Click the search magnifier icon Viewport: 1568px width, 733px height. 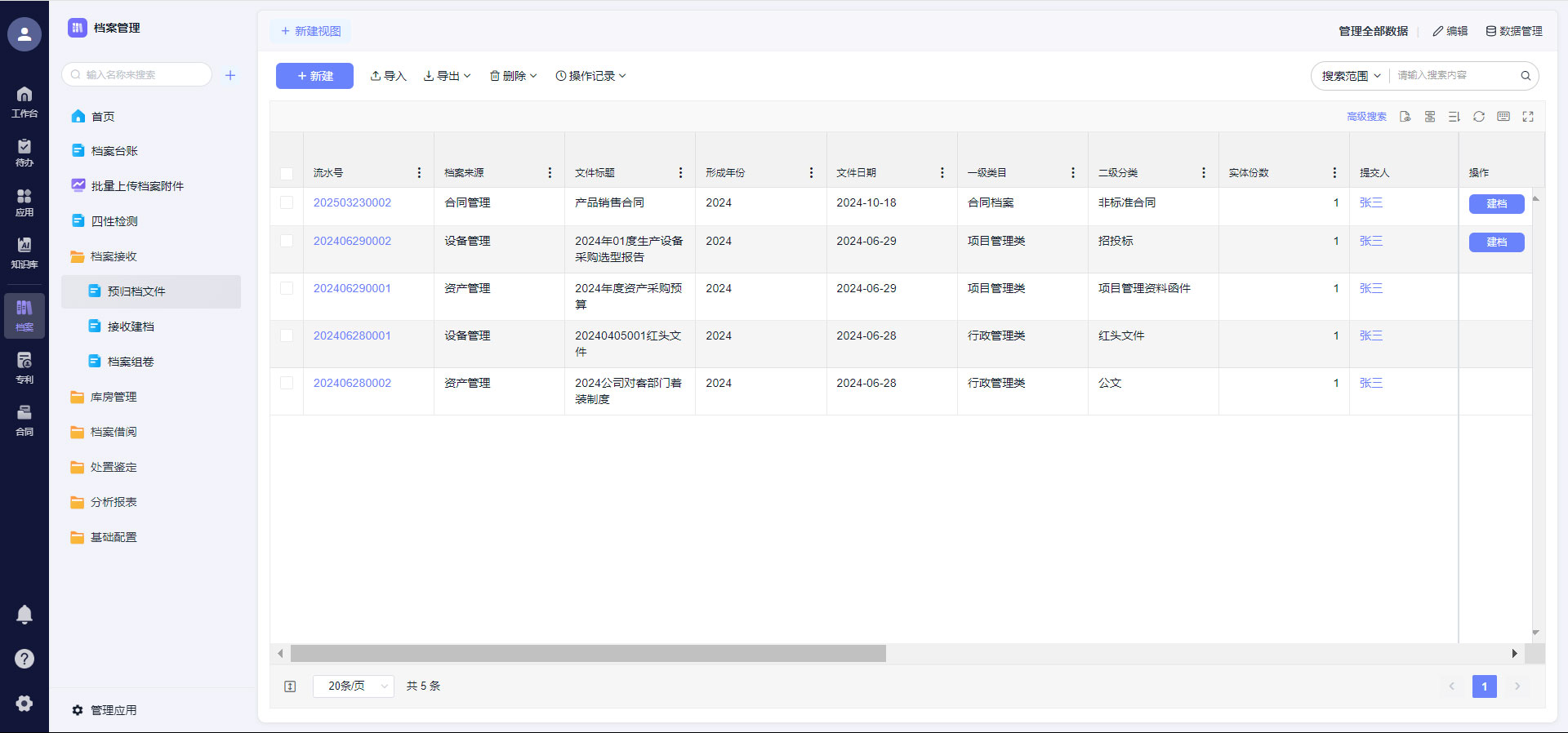pyautogui.click(x=1525, y=76)
